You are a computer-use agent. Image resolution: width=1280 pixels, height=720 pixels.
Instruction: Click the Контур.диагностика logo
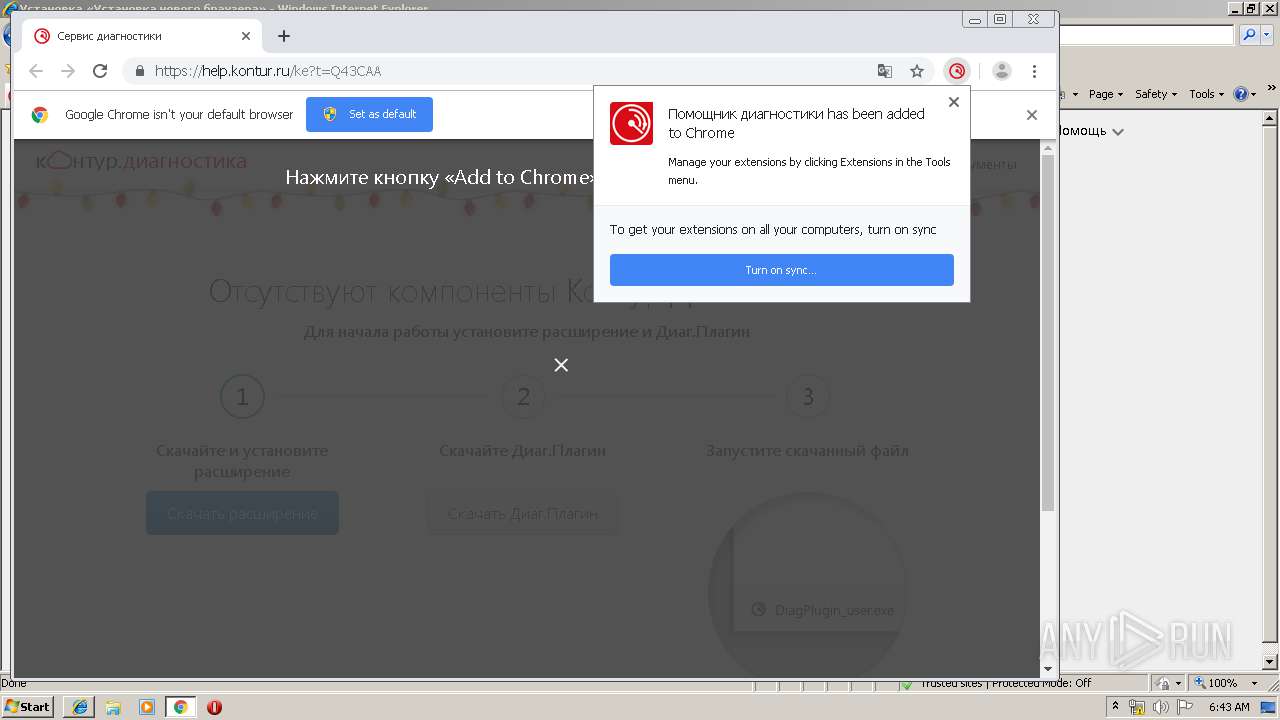pos(141,161)
